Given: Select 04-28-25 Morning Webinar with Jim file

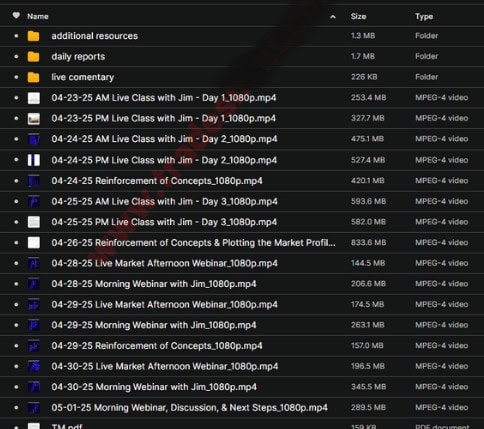Looking at the screenshot, I should (242, 284).
